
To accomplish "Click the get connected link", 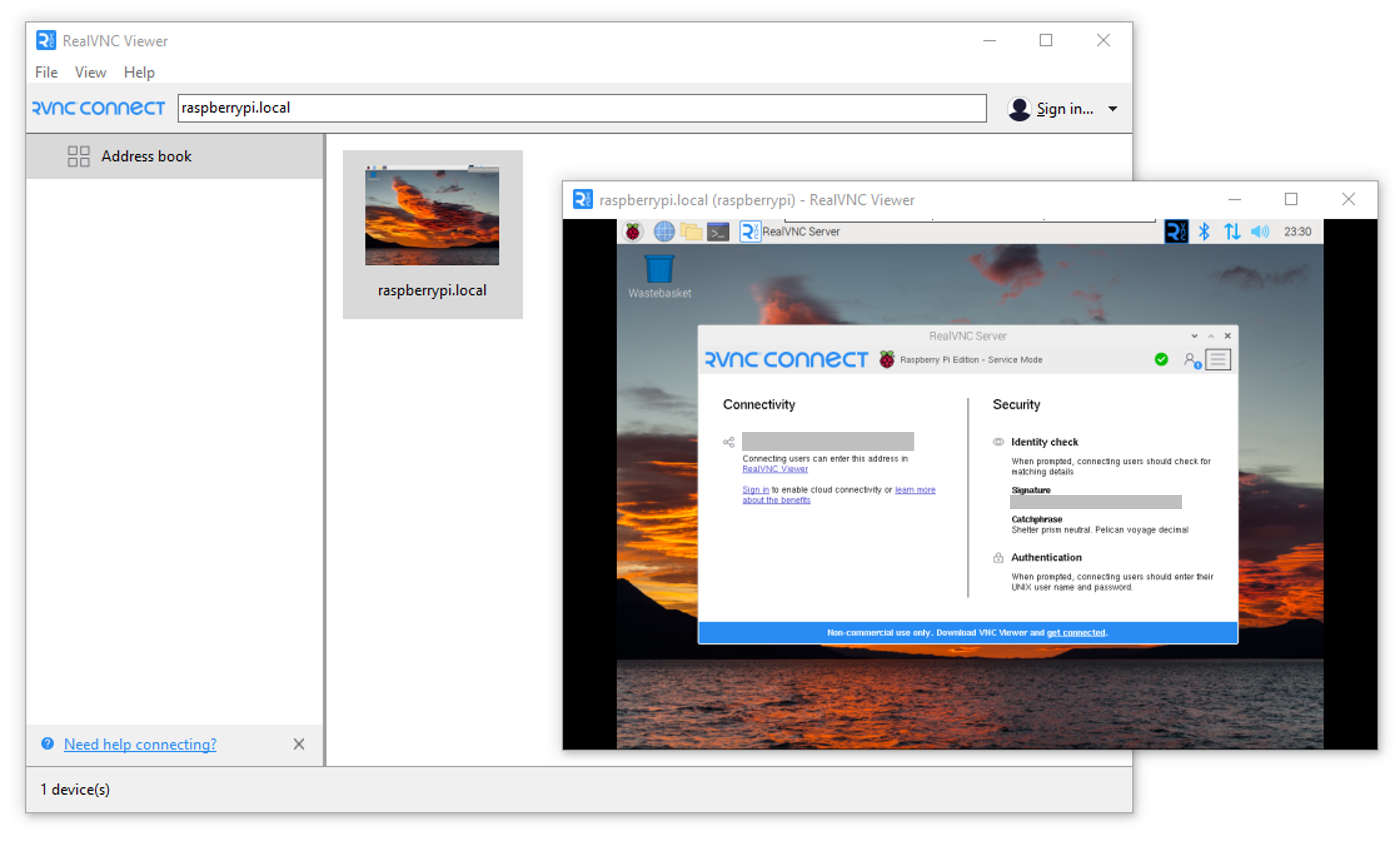I will coord(1076,632).
